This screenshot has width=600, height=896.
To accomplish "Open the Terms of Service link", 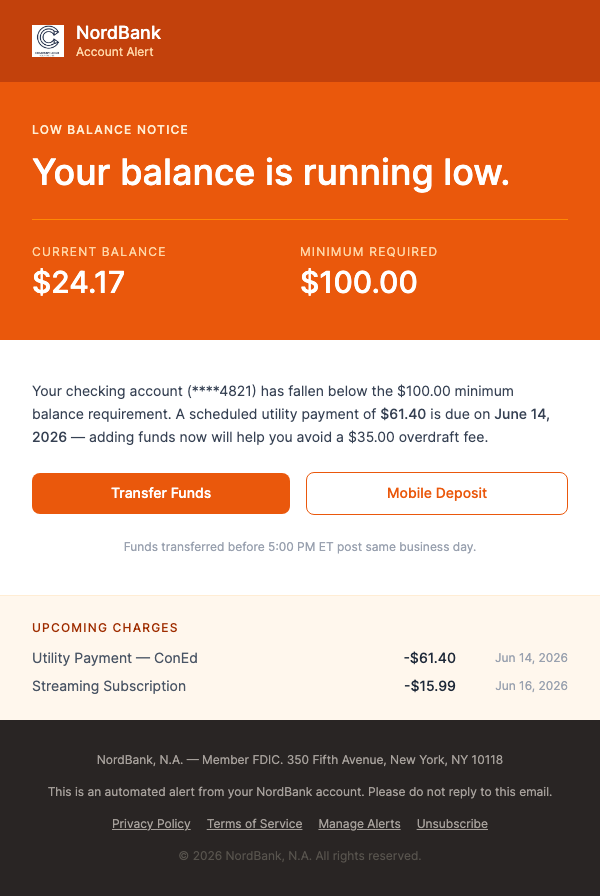I will pyautogui.click(x=254, y=823).
